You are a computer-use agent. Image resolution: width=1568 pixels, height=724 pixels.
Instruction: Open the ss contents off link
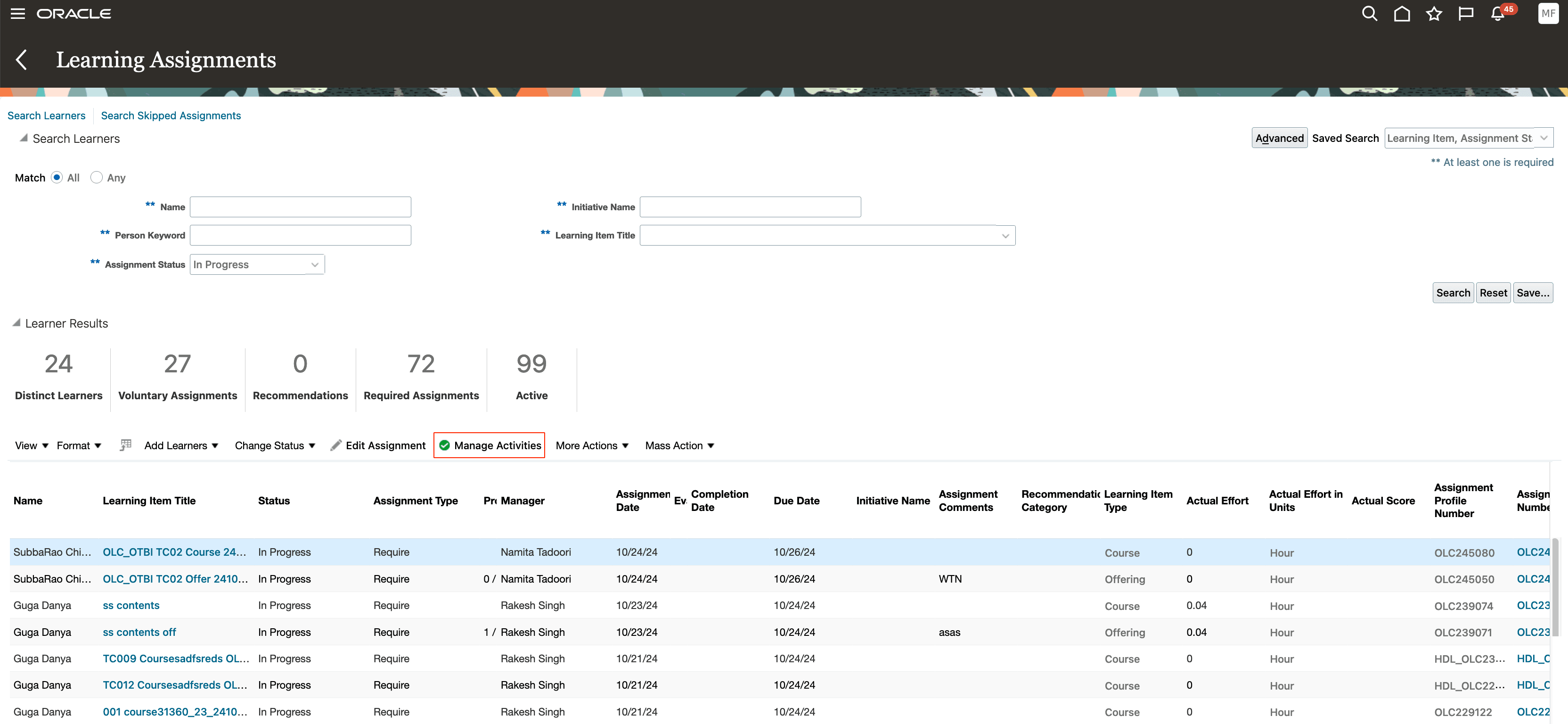click(139, 632)
